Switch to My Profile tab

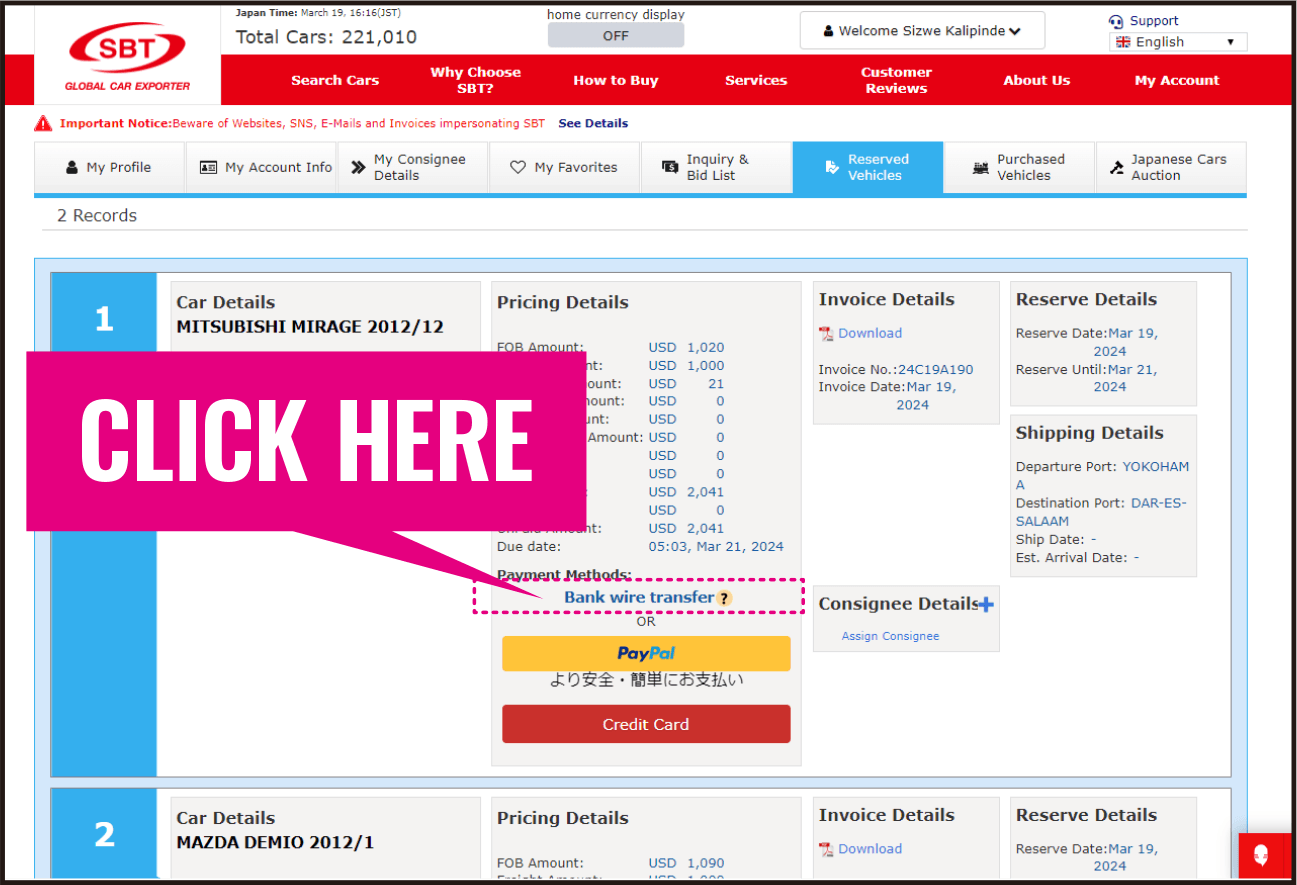[109, 167]
